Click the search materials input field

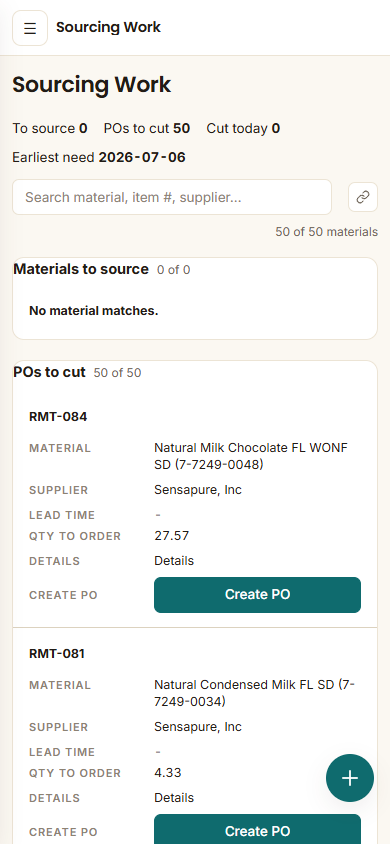[x=172, y=197]
